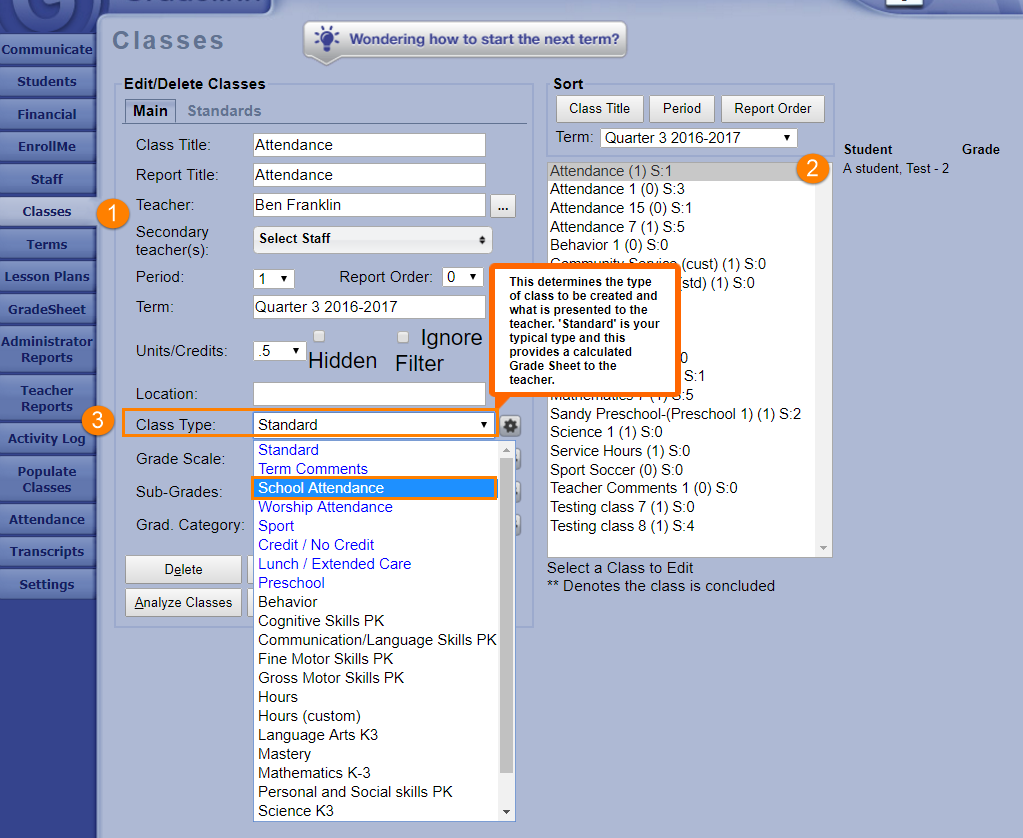
Task: Open the Units/Credits dropdown
Action: (280, 351)
